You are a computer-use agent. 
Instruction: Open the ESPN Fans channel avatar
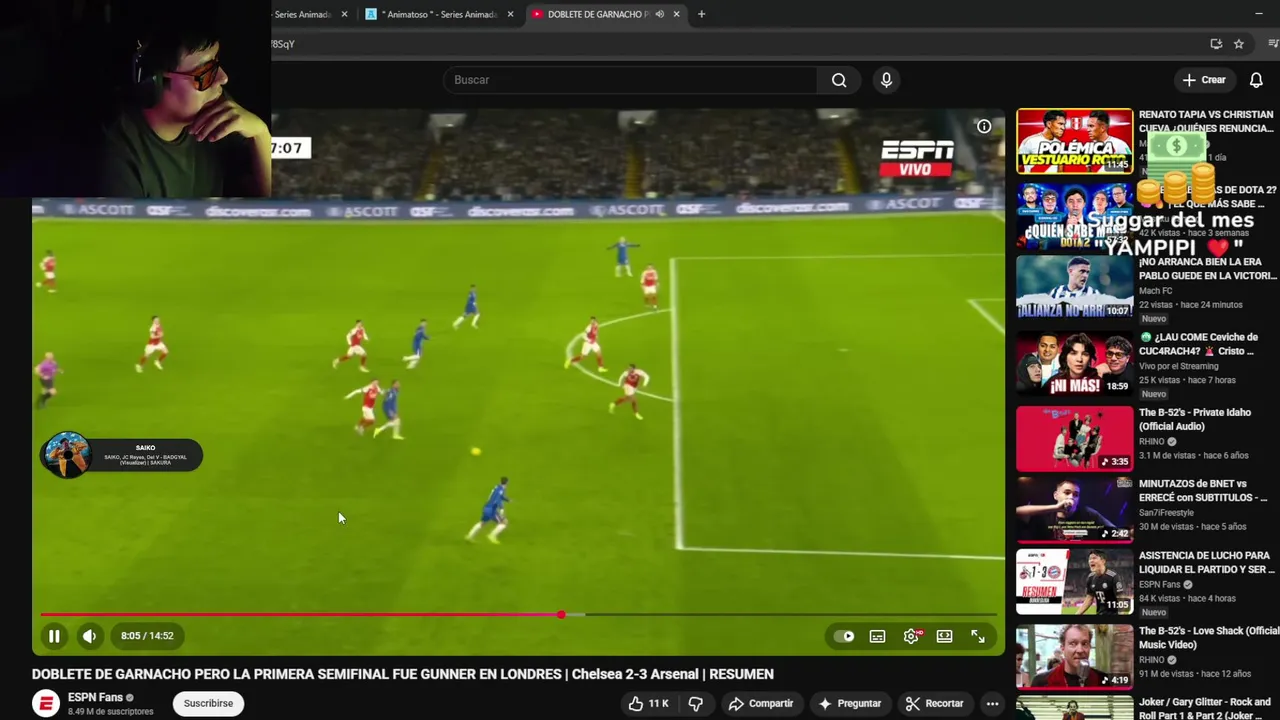point(46,704)
